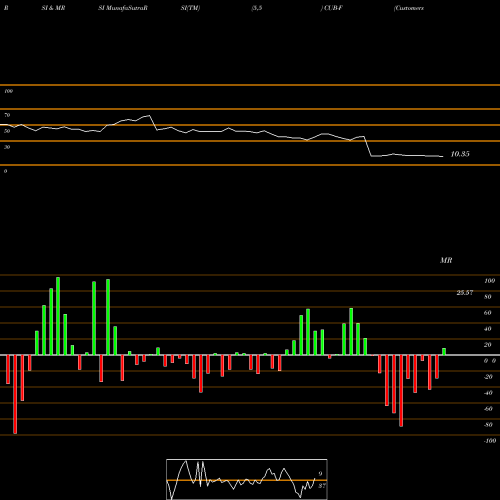Select the 30 level label on RSI axis
Image resolution: width=500 pixels, height=500 pixels.
tap(7, 147)
